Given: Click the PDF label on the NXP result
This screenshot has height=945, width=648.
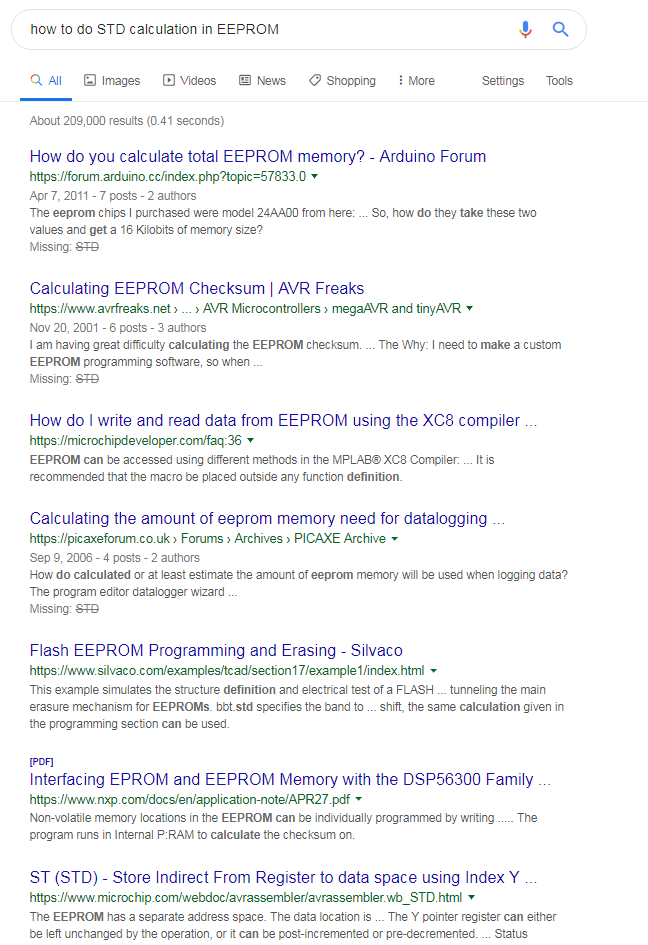Looking at the screenshot, I should (x=40, y=761).
